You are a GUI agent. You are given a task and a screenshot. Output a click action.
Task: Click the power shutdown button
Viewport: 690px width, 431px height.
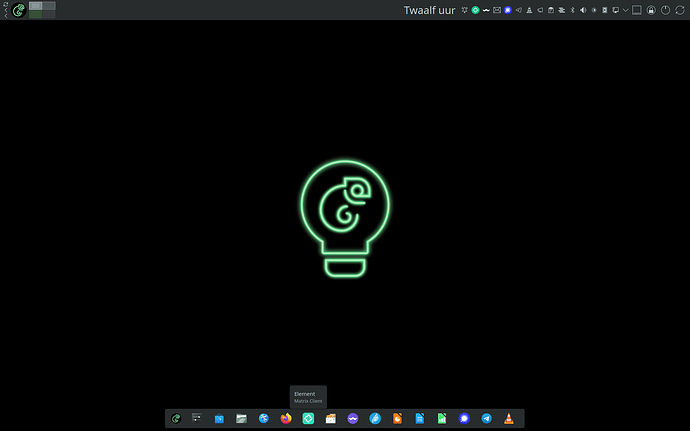point(665,10)
